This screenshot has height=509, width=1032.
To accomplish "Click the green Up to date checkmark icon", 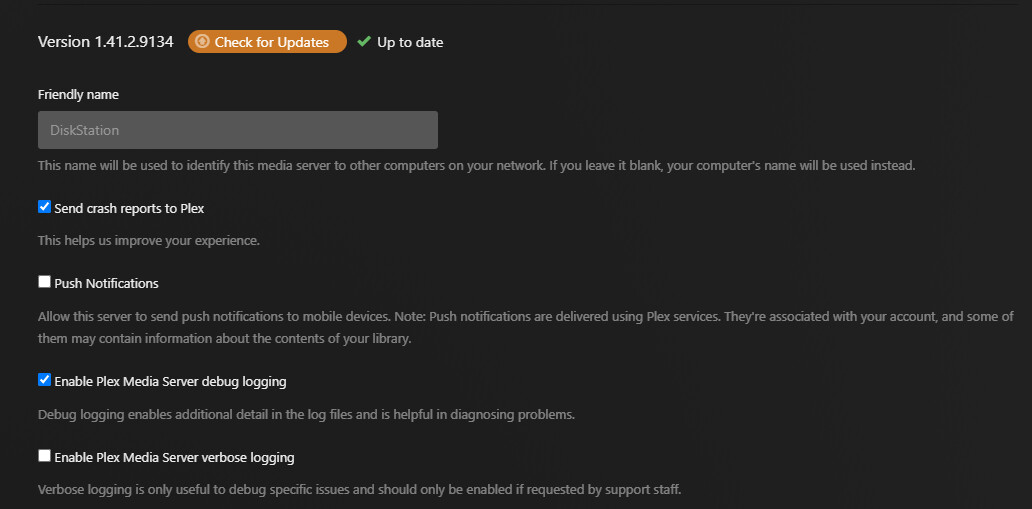I will click(364, 42).
